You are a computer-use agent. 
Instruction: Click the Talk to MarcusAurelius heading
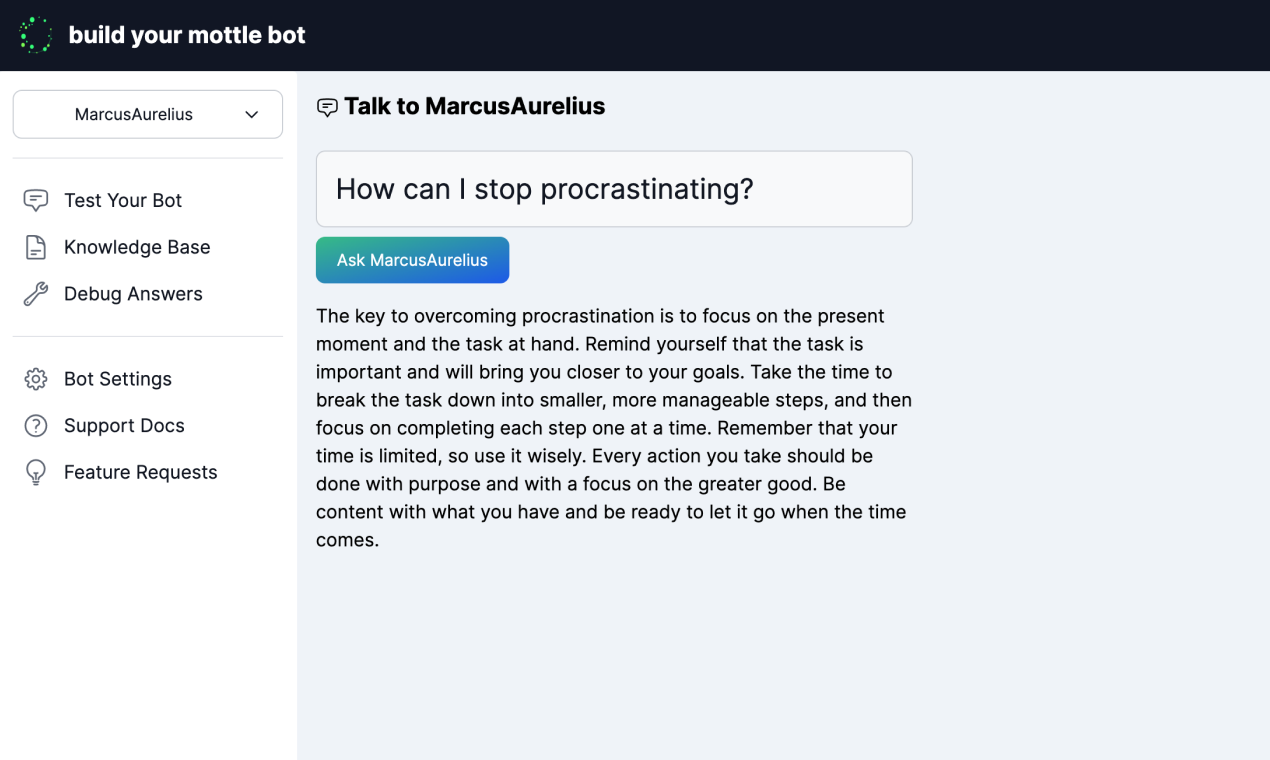(x=475, y=107)
